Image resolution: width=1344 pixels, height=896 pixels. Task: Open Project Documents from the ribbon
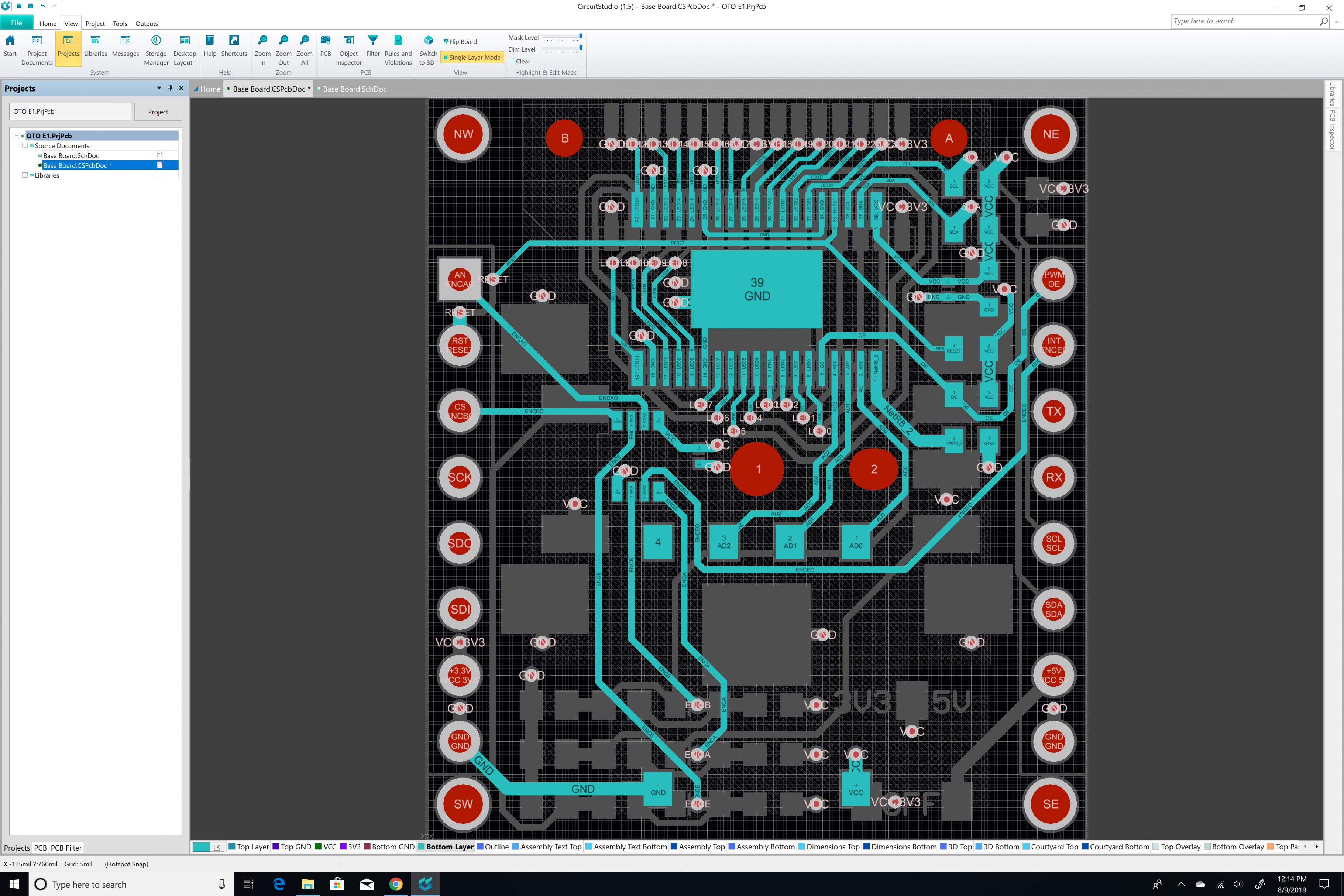pyautogui.click(x=37, y=50)
